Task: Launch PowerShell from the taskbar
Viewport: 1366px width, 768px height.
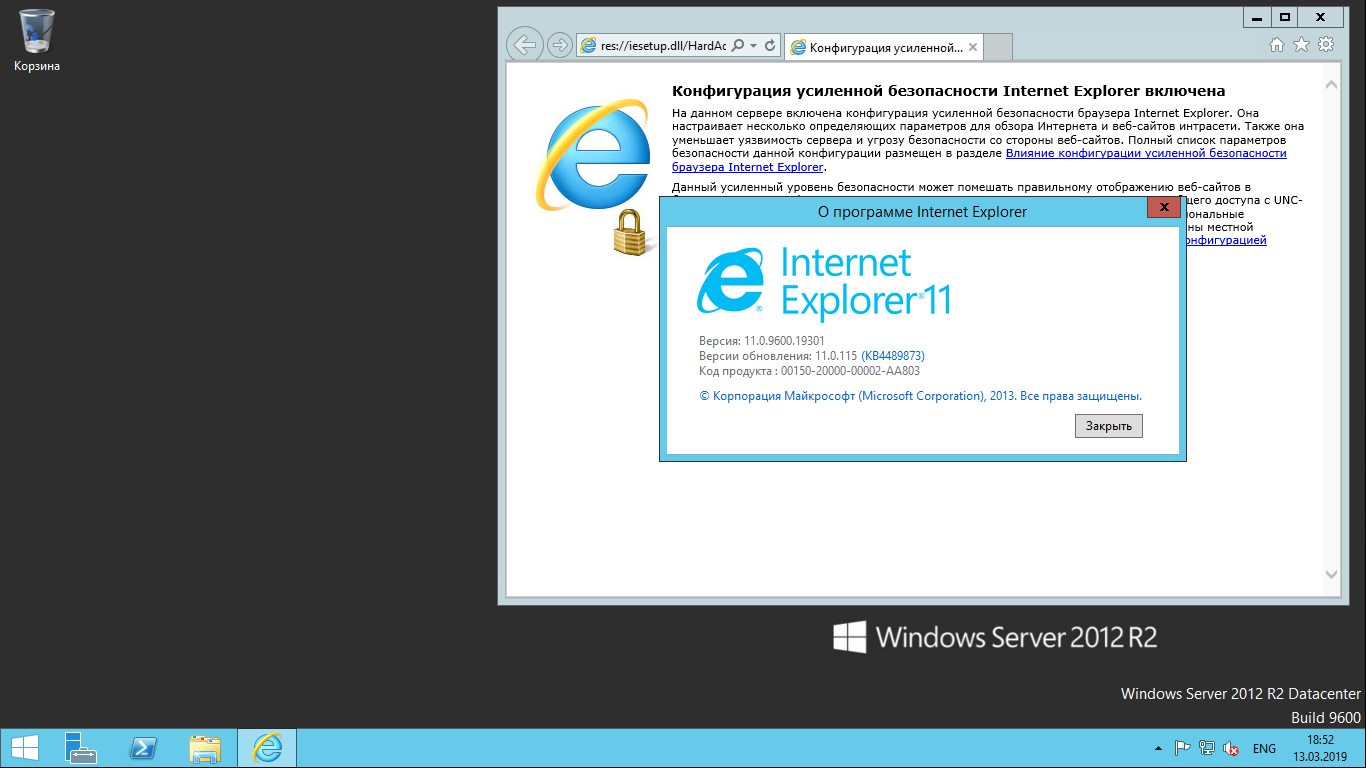Action: [x=144, y=748]
